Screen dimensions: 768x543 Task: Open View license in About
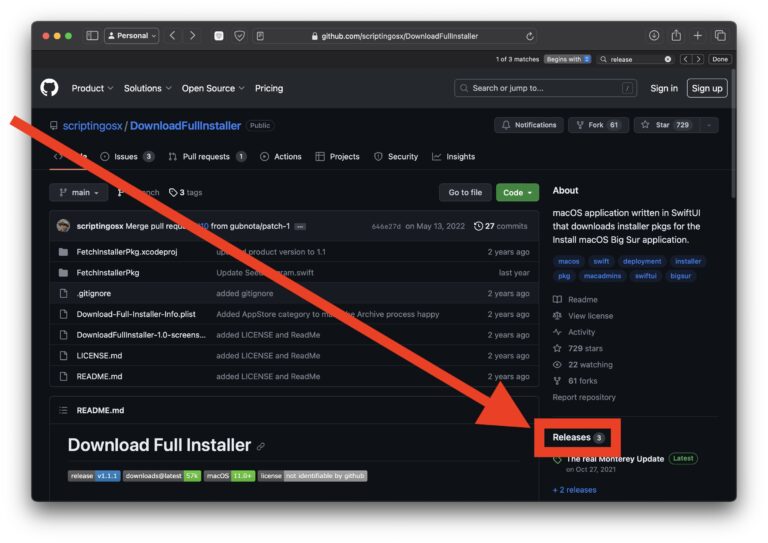(x=583, y=316)
